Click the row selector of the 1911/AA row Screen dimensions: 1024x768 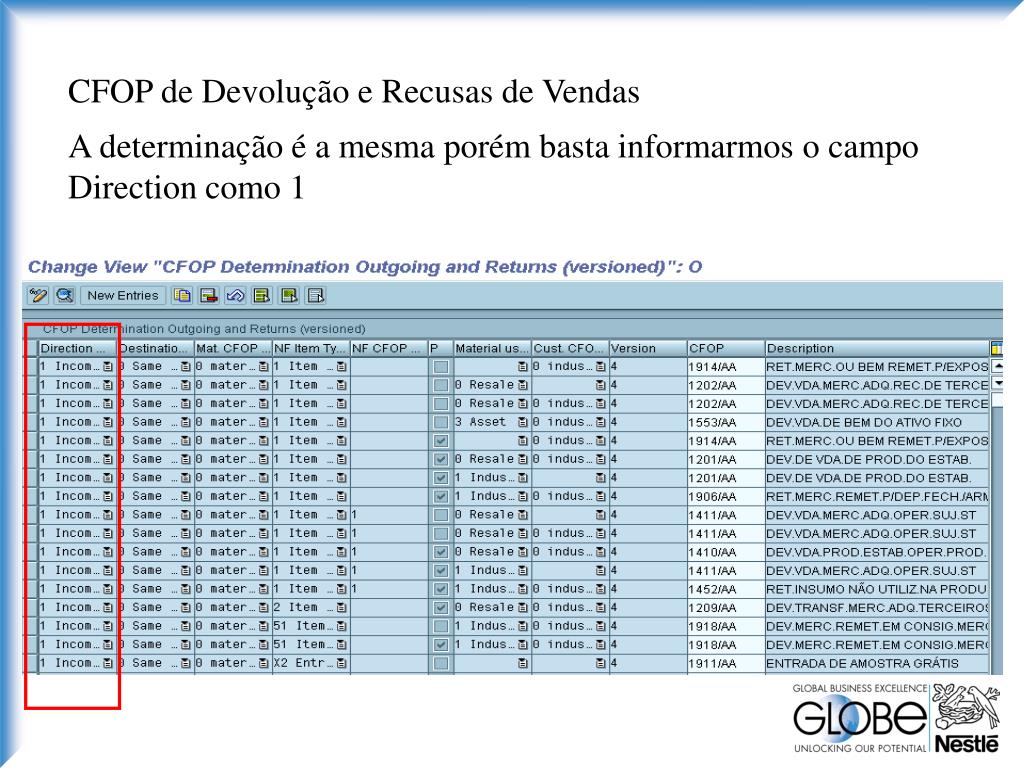coord(31,663)
